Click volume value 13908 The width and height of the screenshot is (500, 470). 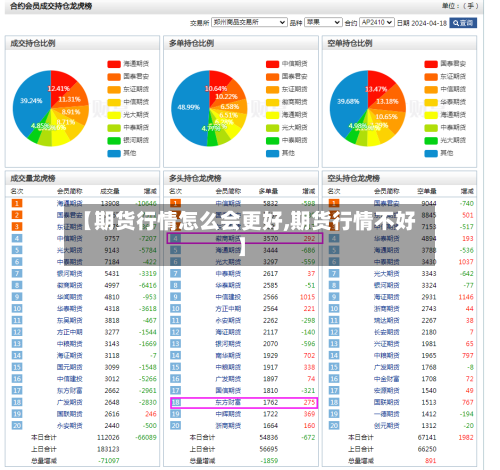click(110, 203)
